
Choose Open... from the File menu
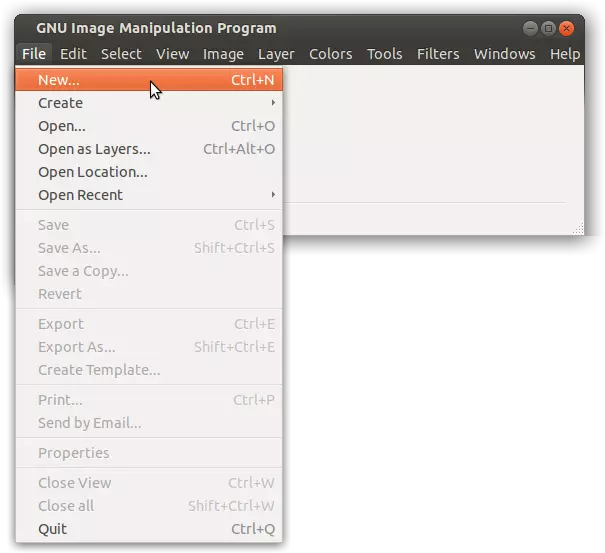click(x=149, y=126)
